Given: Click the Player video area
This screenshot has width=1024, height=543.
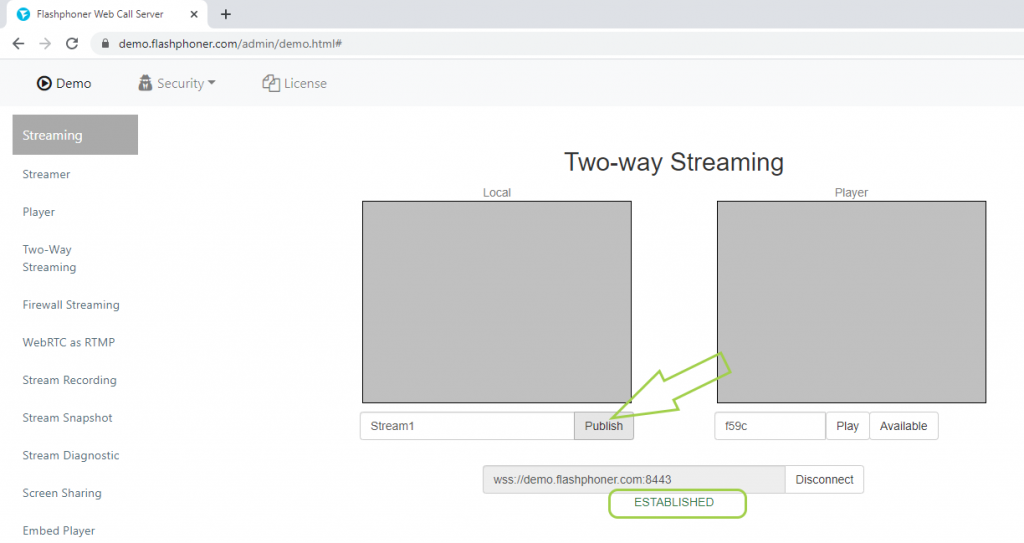Looking at the screenshot, I should click(x=852, y=302).
